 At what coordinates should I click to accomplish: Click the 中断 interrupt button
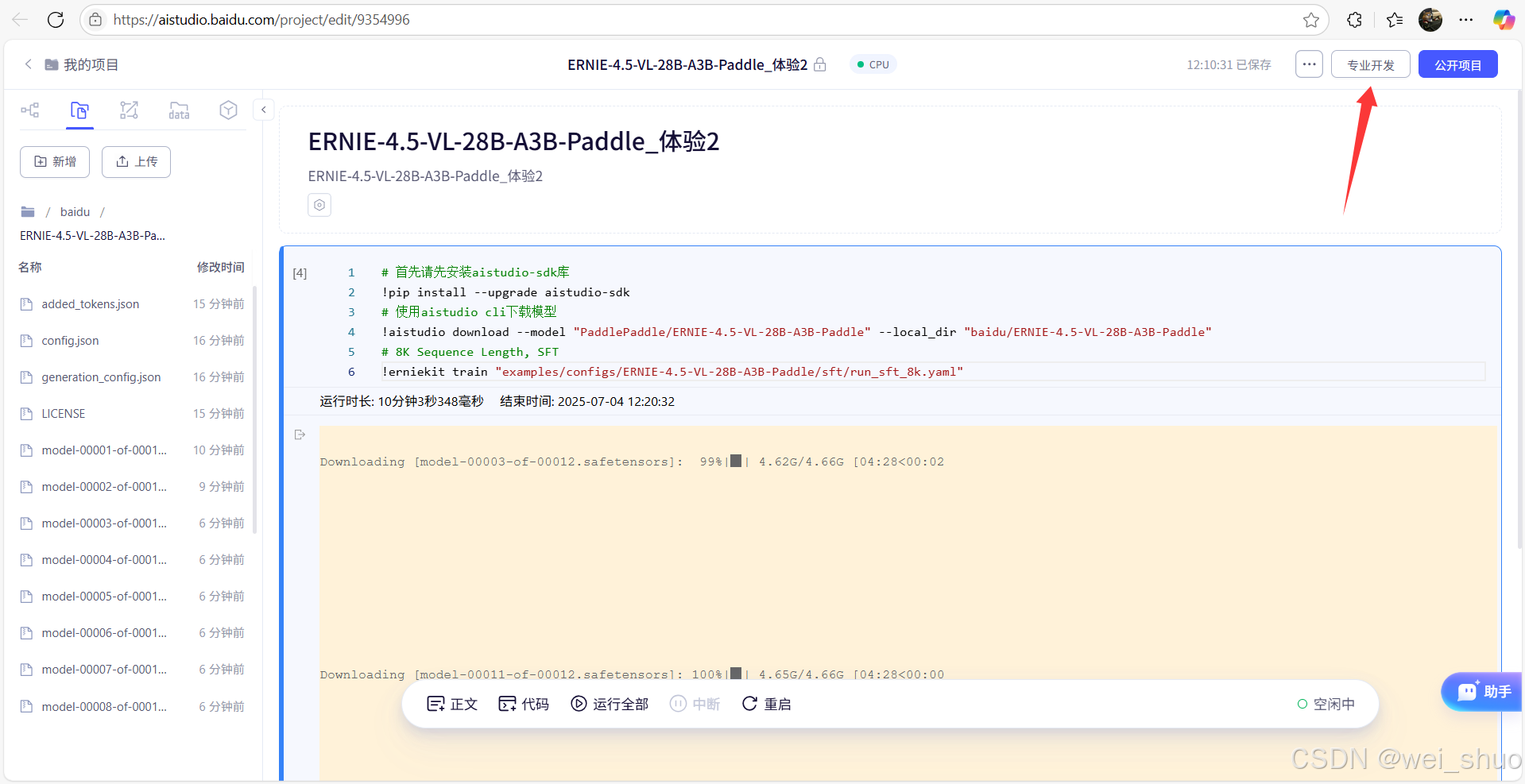coord(695,704)
